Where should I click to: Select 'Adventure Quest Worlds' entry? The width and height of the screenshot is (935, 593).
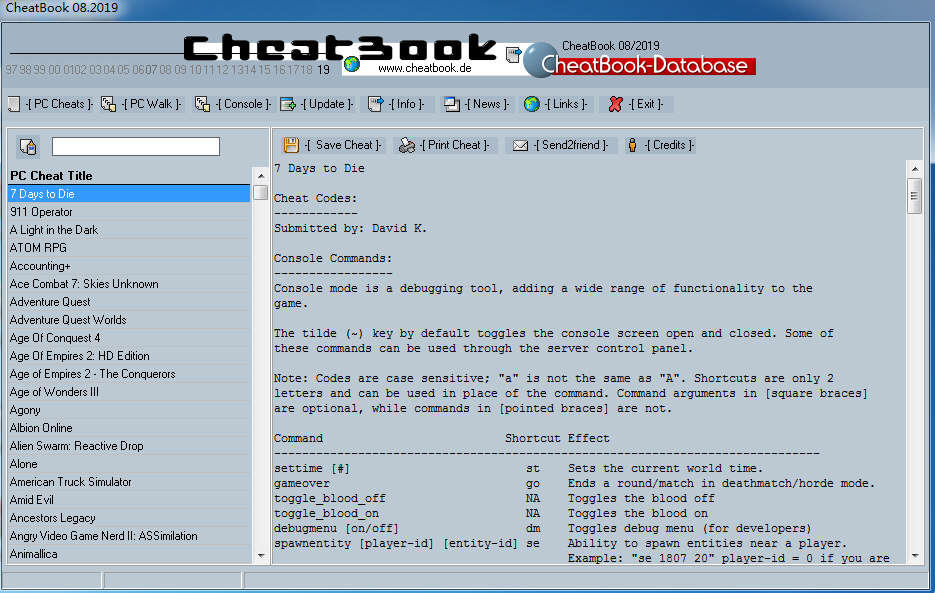(x=129, y=320)
